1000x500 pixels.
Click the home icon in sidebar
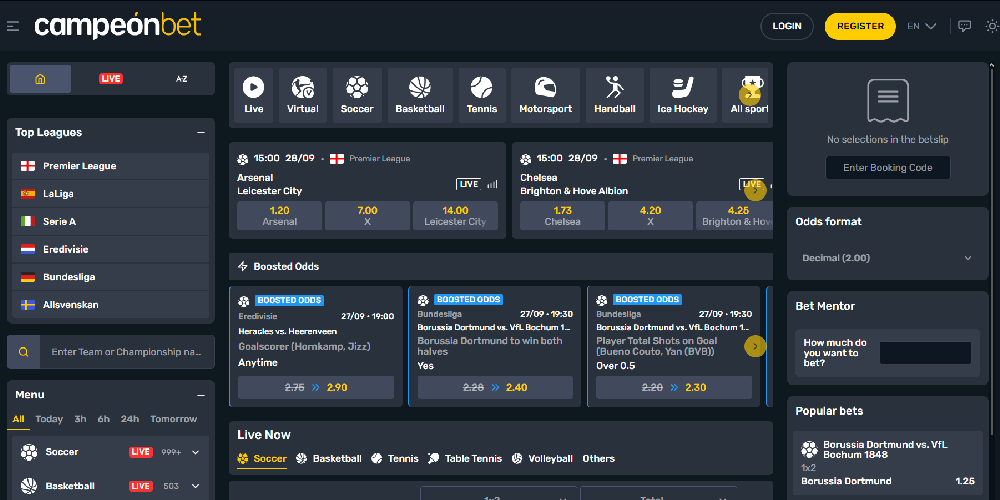[40, 79]
